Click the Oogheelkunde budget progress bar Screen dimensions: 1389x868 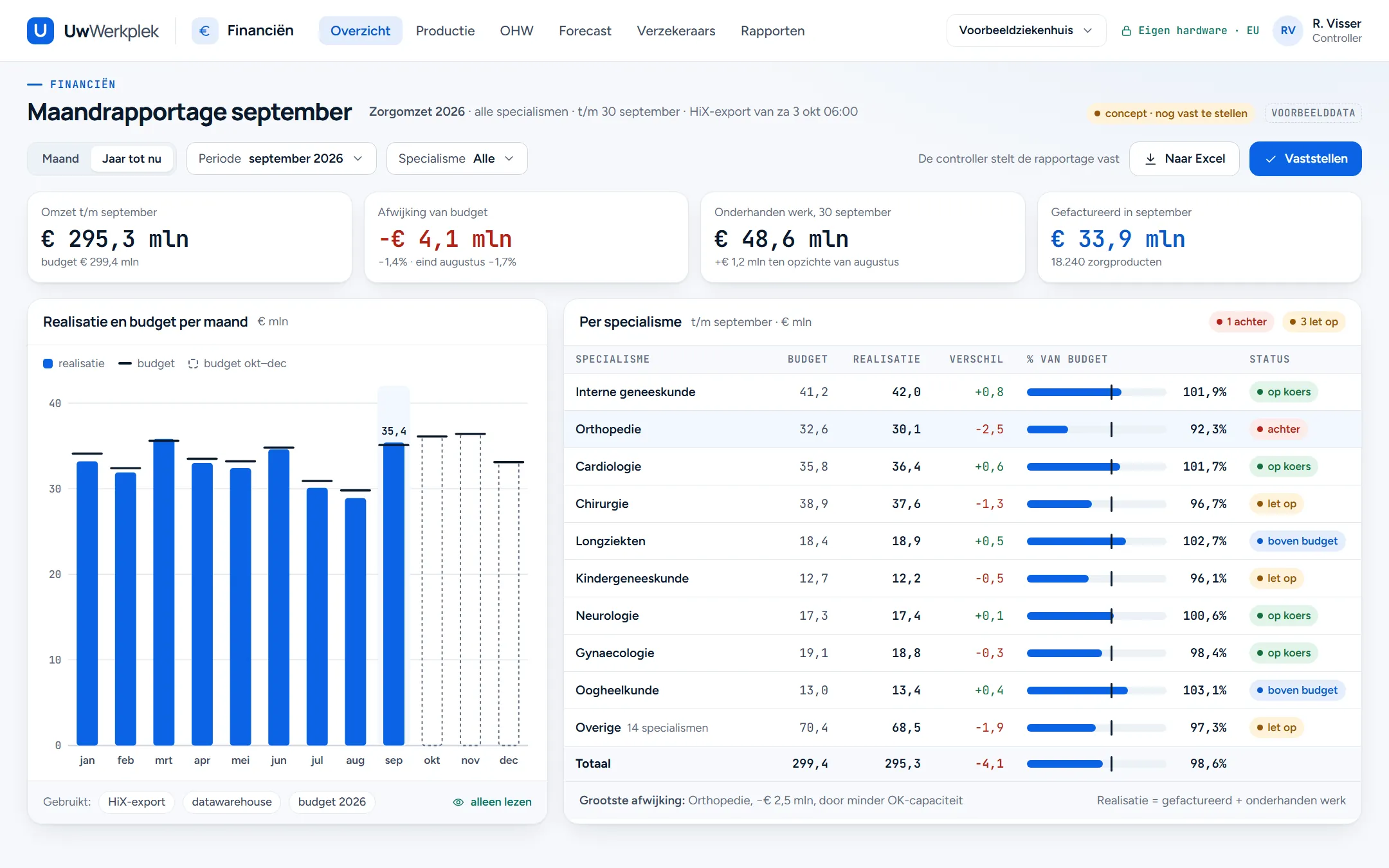pos(1096,691)
